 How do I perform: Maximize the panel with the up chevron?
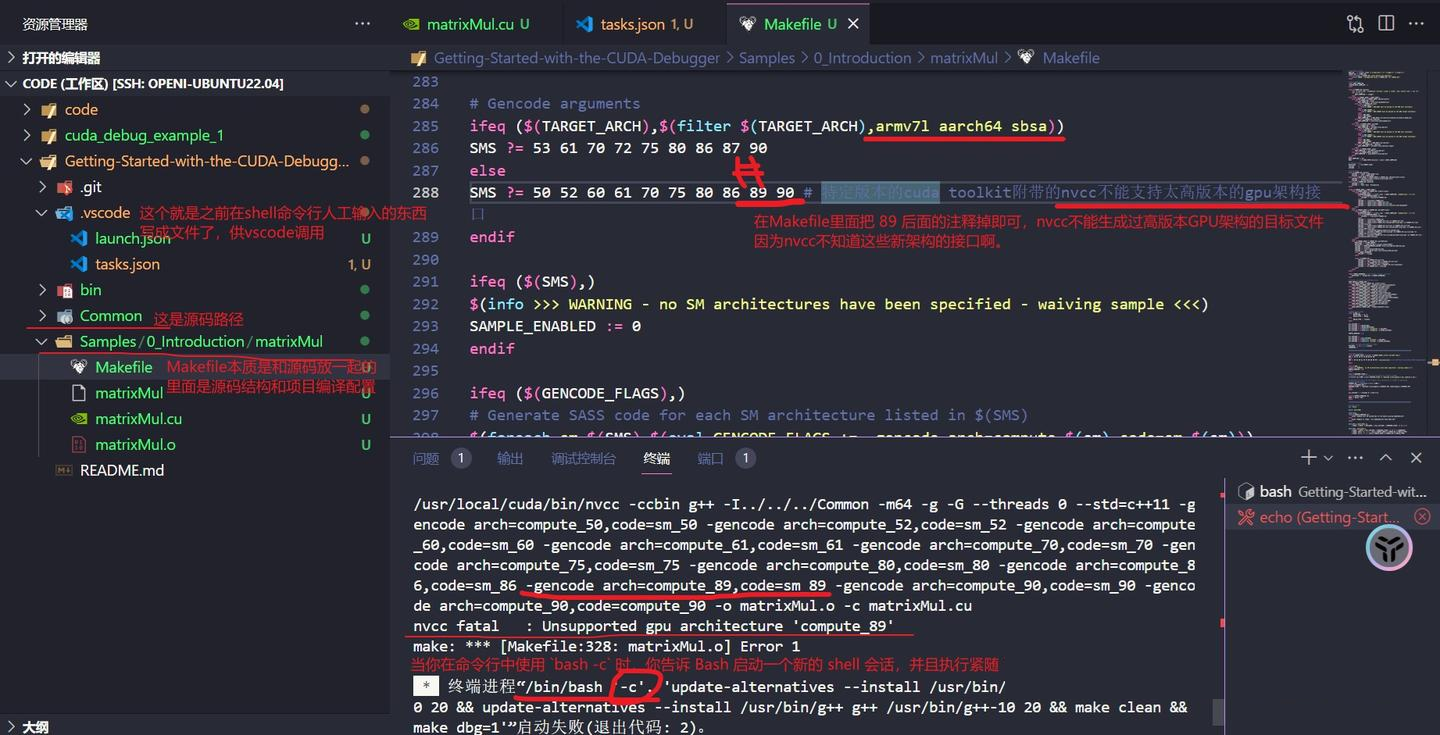click(1386, 457)
